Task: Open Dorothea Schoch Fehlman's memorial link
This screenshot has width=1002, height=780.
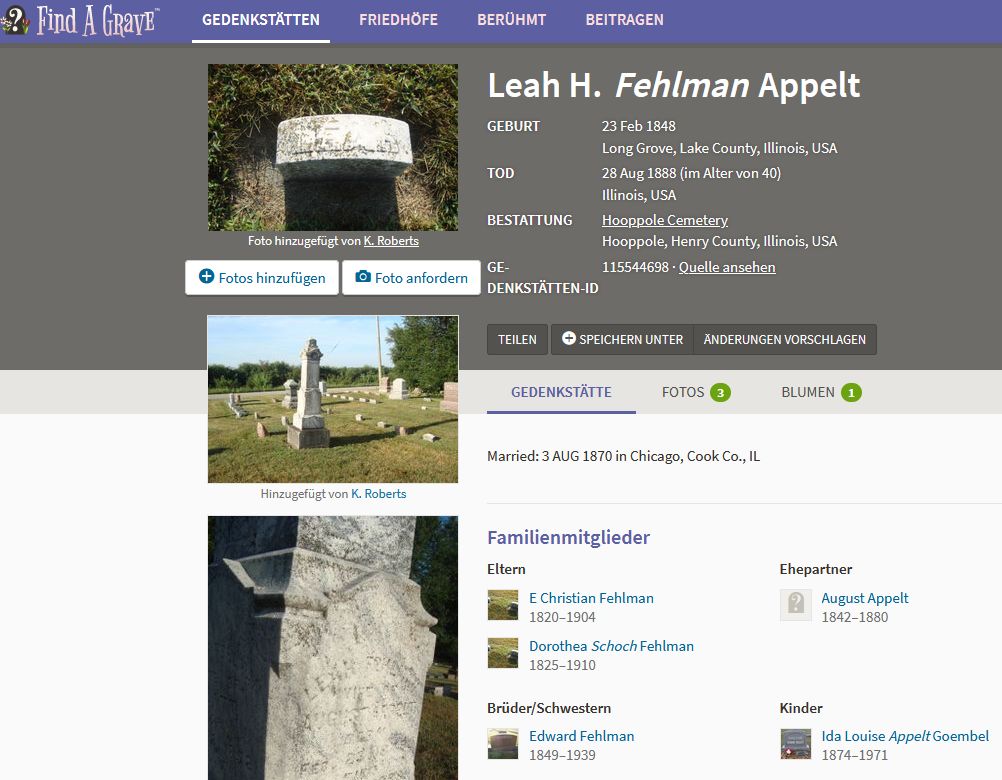Action: click(611, 646)
